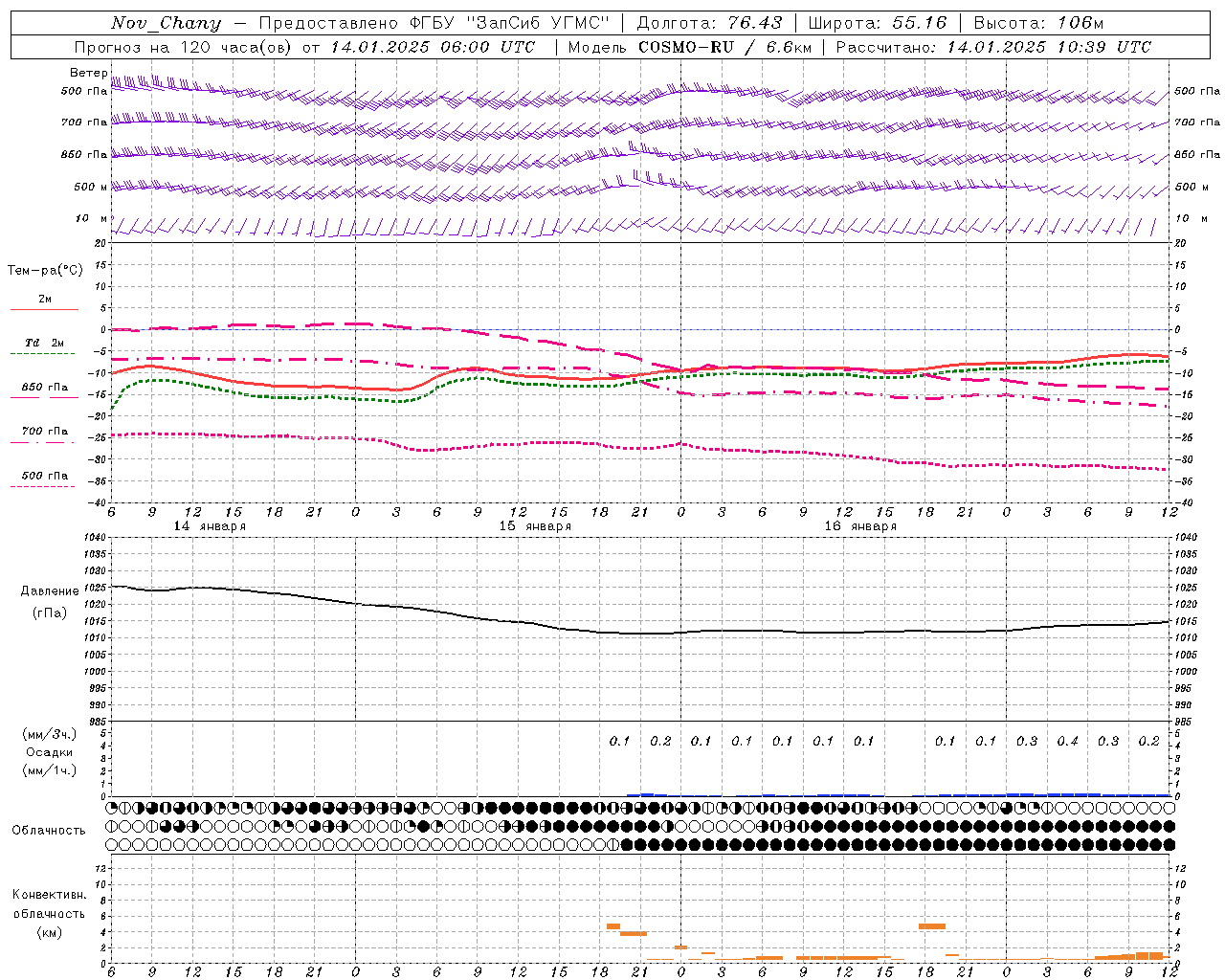Click the 14 января date label
1225x980 pixels.
[210, 526]
